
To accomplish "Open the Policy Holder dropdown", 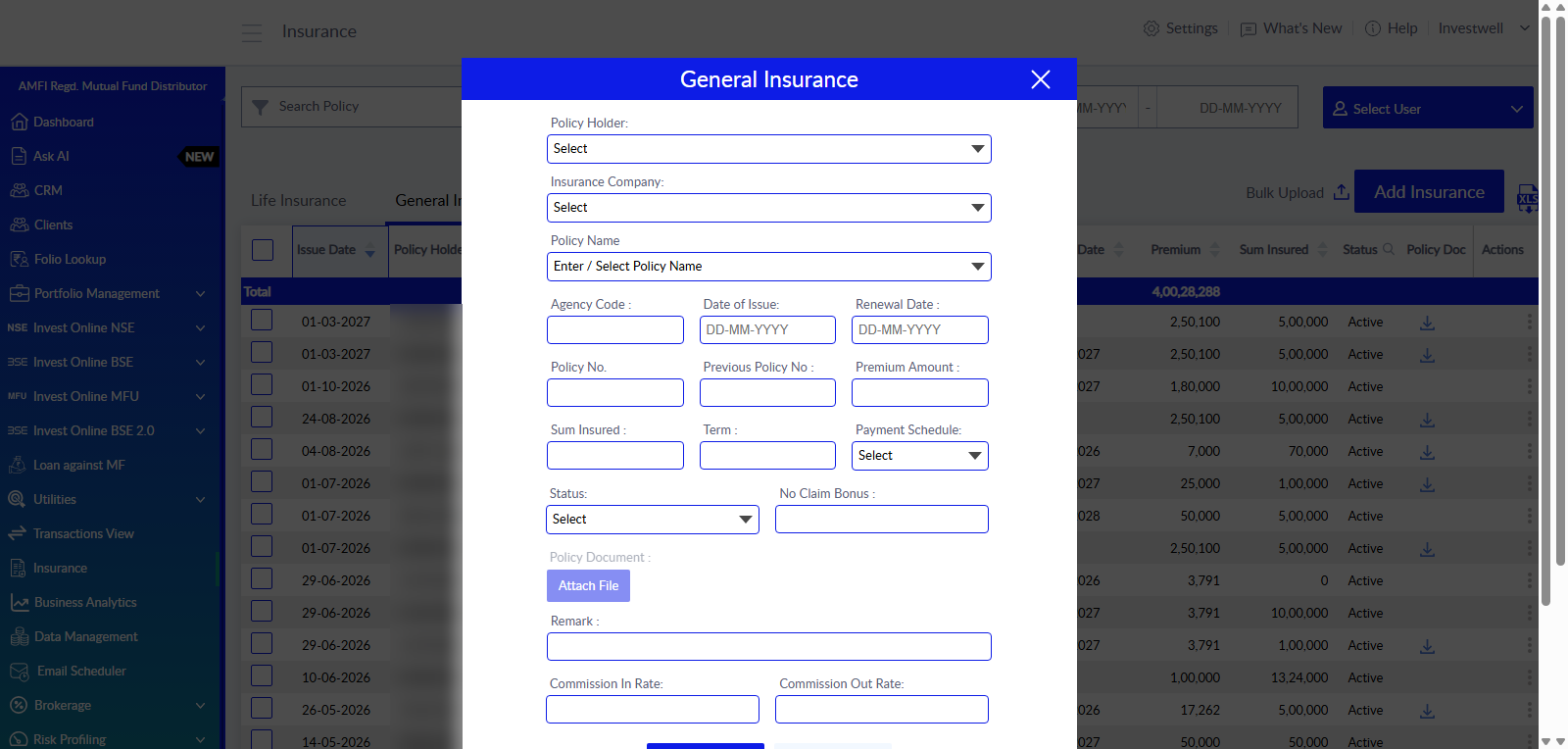I will coord(769,149).
